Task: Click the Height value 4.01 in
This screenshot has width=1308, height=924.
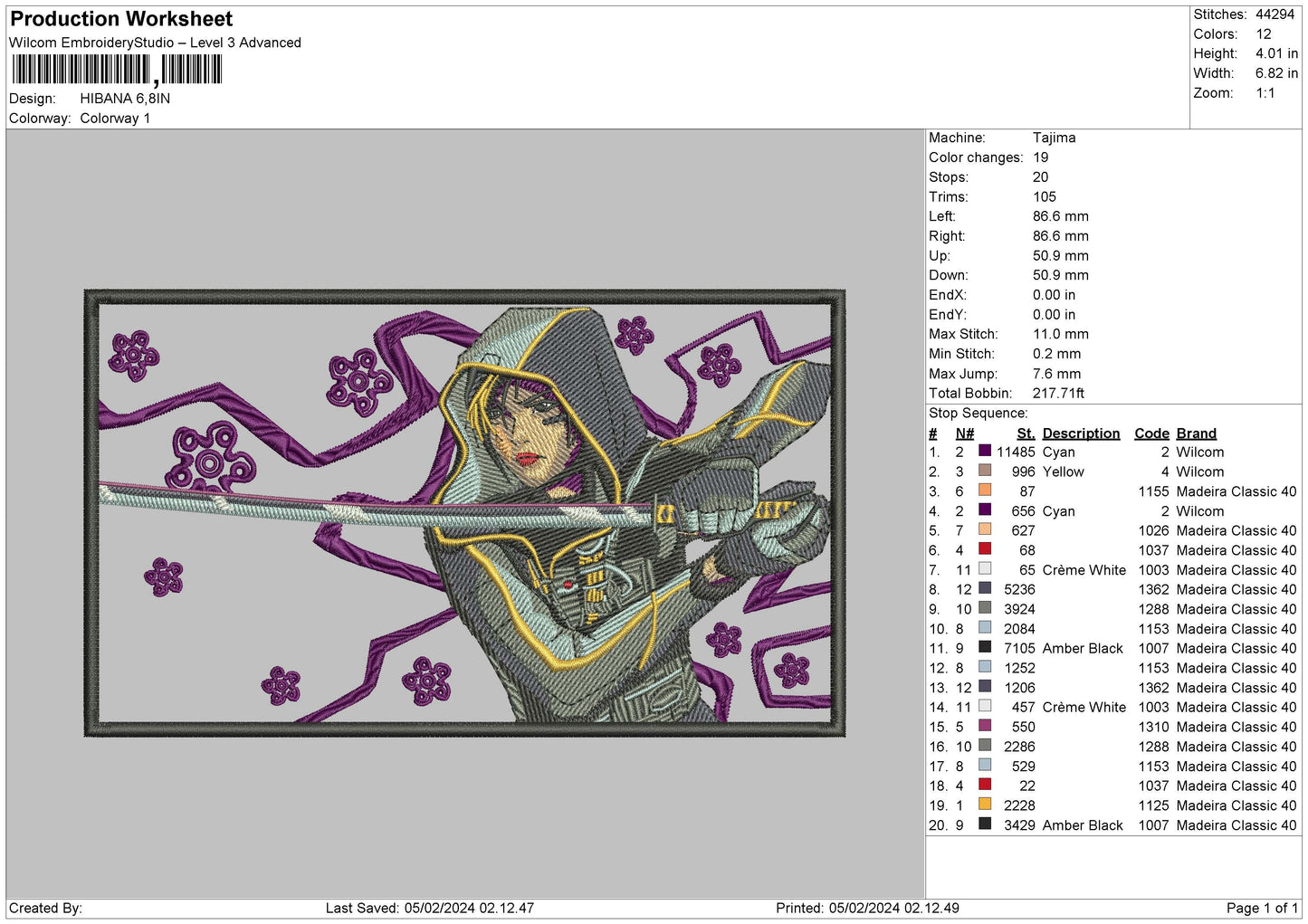Action: [x=1276, y=53]
